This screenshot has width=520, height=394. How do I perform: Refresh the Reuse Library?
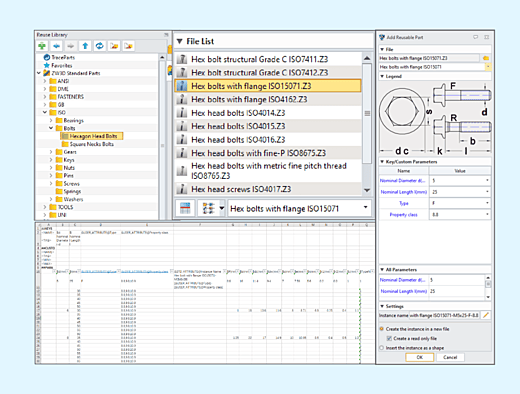[99, 46]
